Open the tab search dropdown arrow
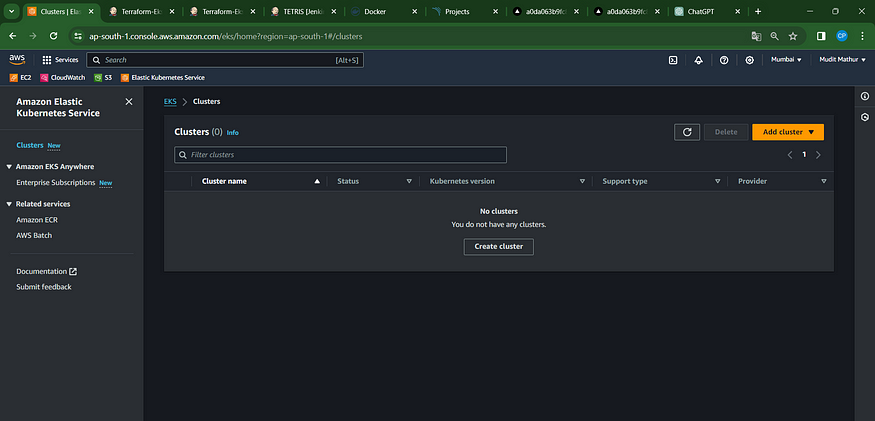 pyautogui.click(x=11, y=11)
